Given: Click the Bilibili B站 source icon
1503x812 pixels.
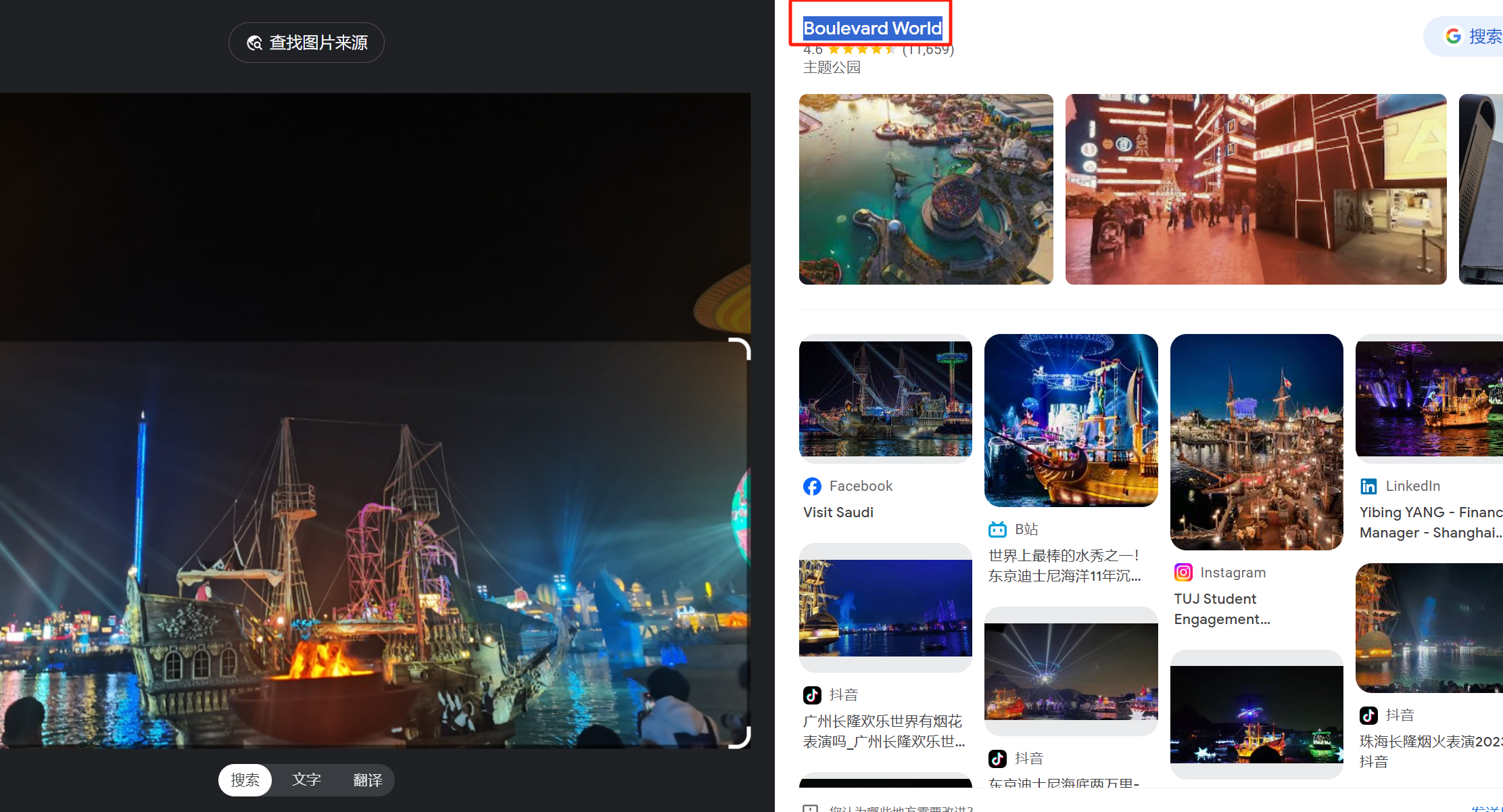Looking at the screenshot, I should click(x=997, y=529).
